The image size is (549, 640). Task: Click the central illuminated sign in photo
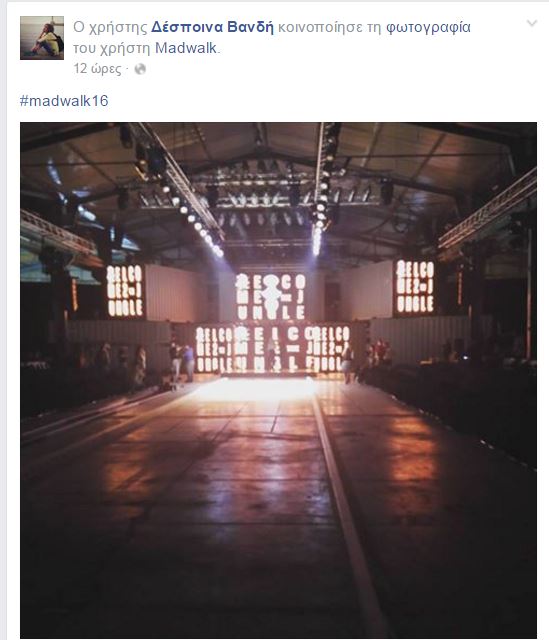[270, 296]
